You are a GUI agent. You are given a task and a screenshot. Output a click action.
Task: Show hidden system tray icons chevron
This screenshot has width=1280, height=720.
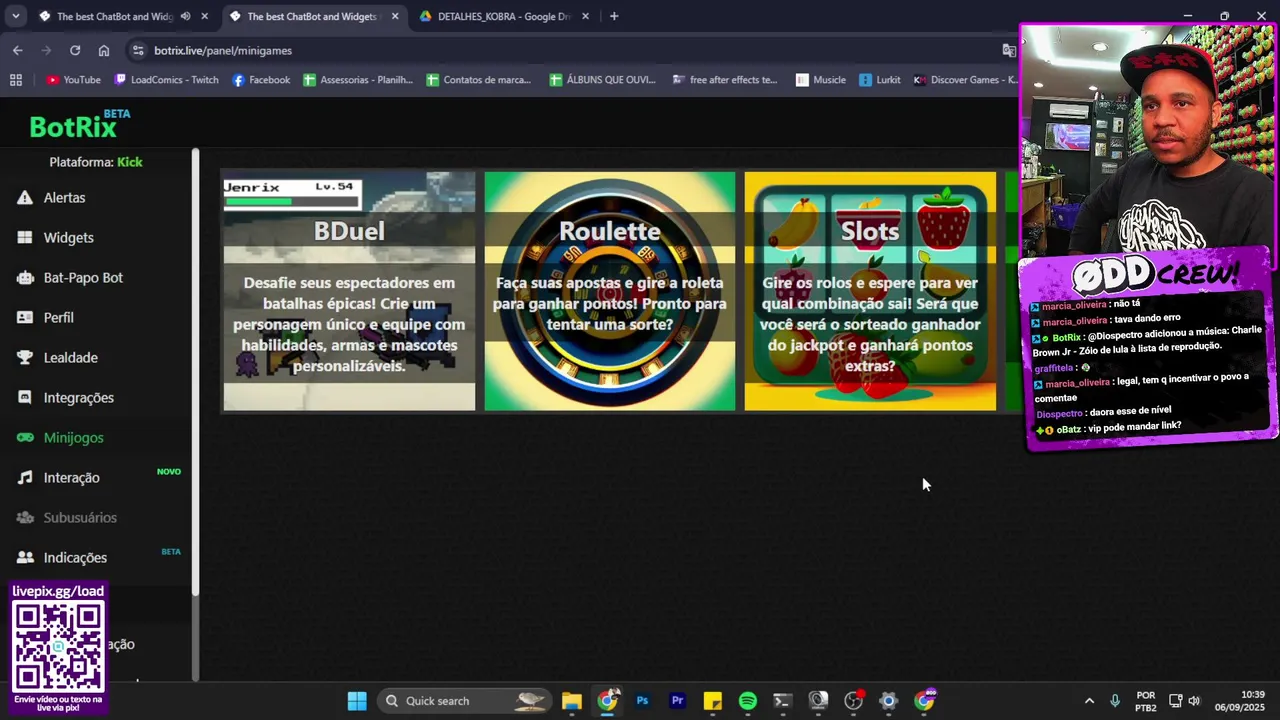point(1090,701)
